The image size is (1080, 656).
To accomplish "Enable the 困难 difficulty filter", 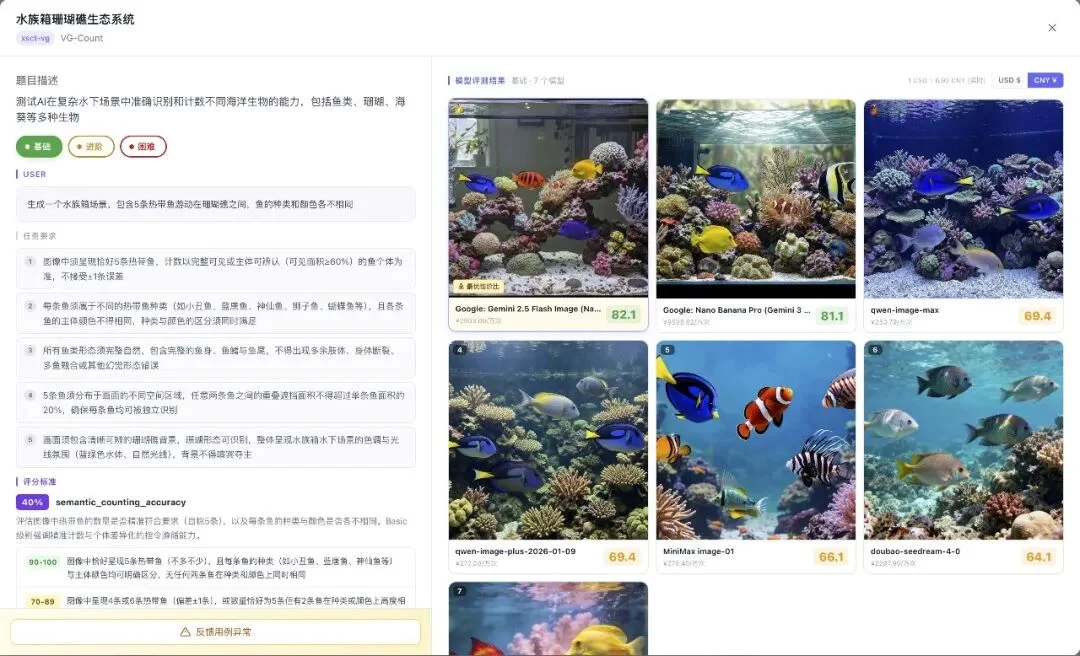I will pos(142,146).
